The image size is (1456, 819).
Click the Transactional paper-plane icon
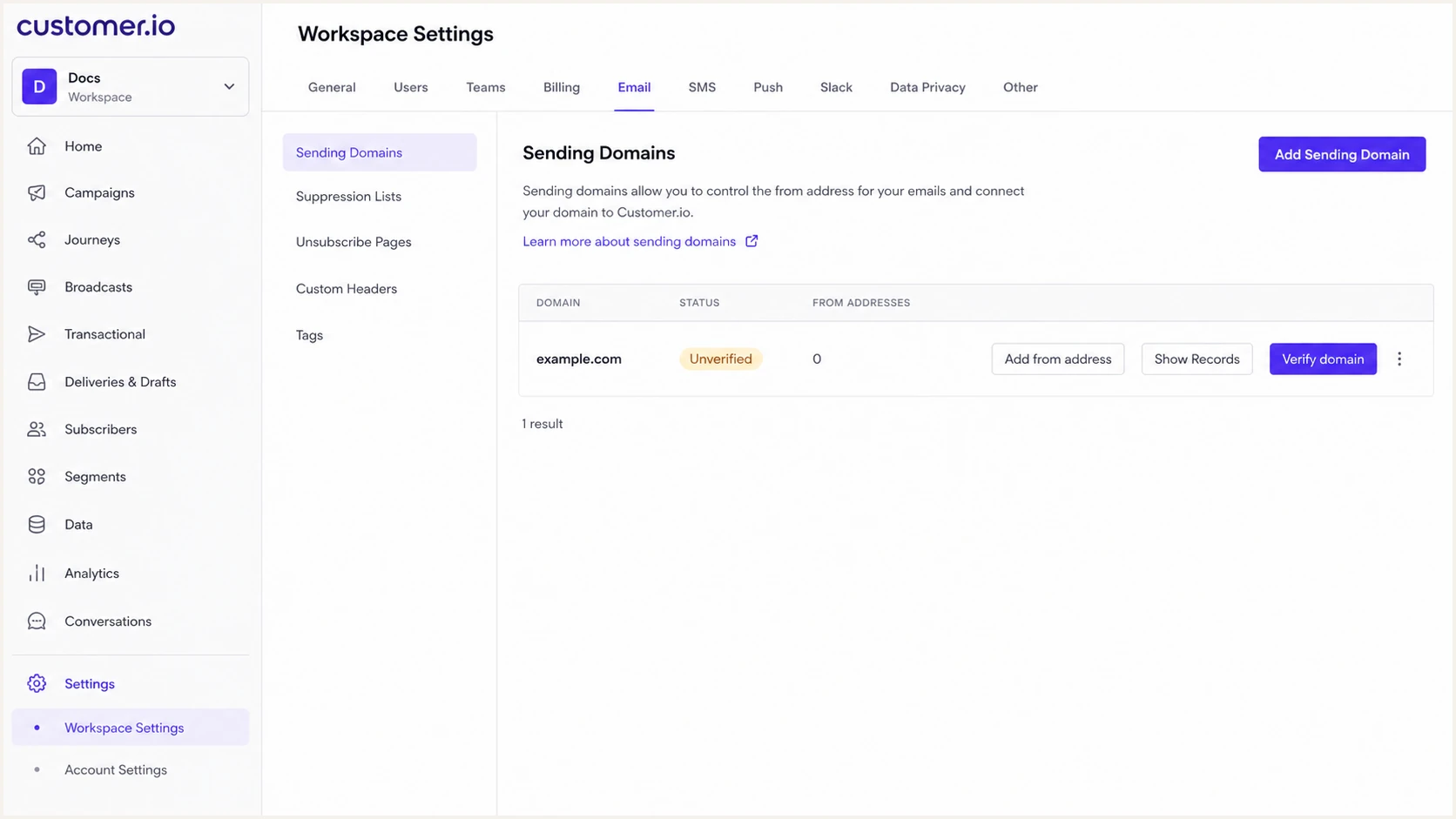click(37, 334)
